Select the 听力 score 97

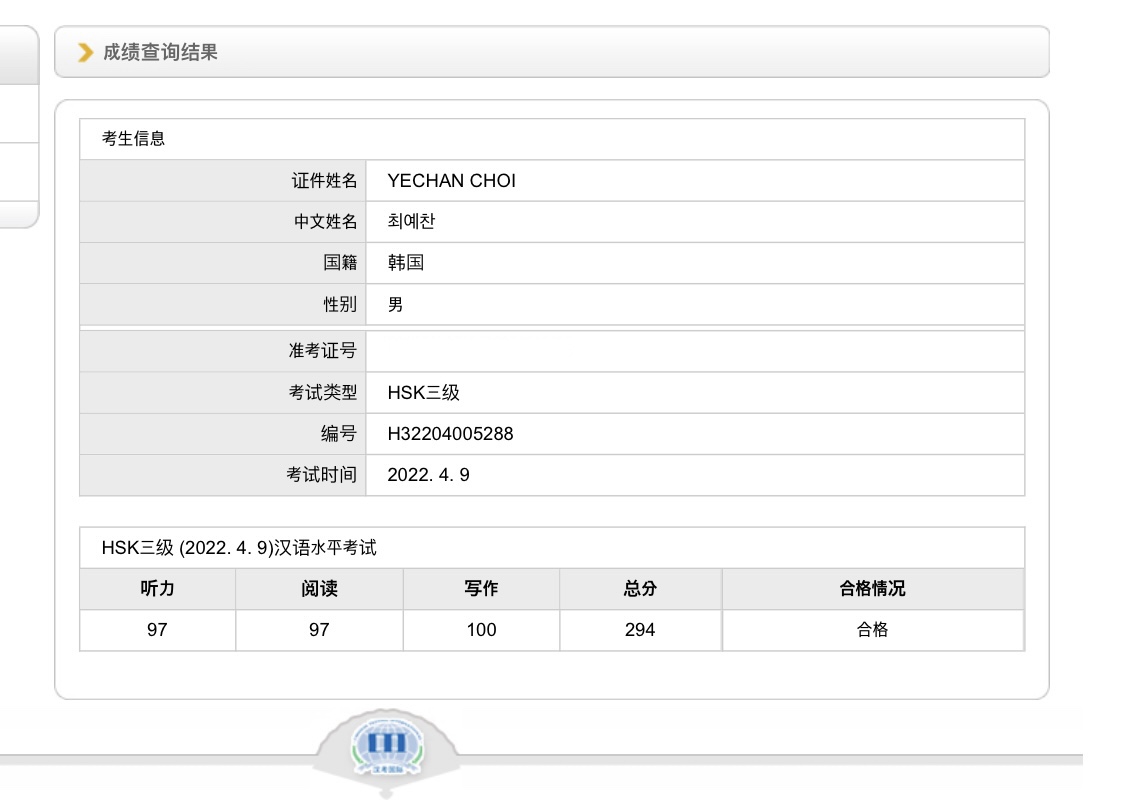tap(158, 630)
